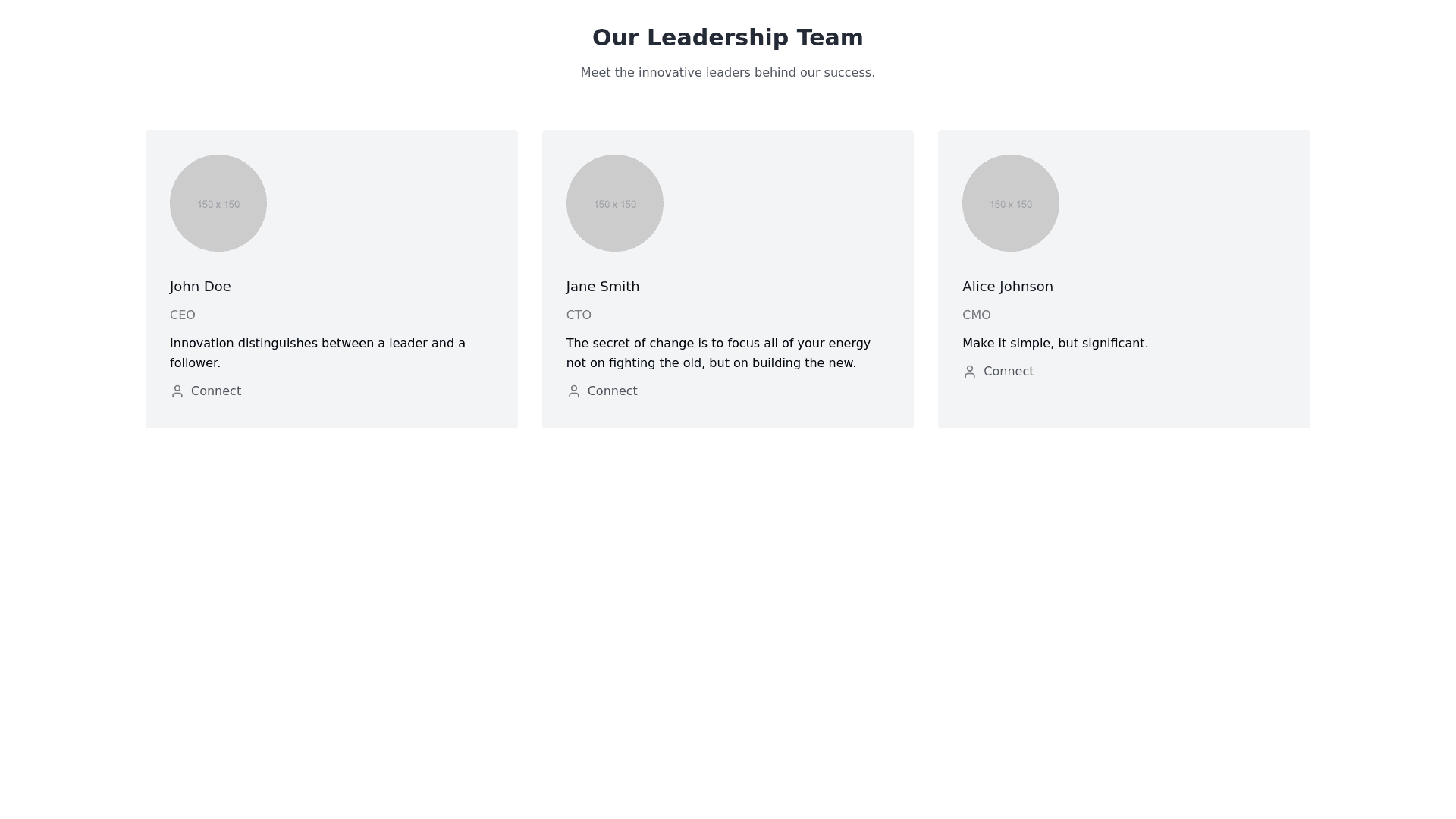The image size is (1456, 819).
Task: Click the Jane Smith name heading
Action: pos(603,287)
